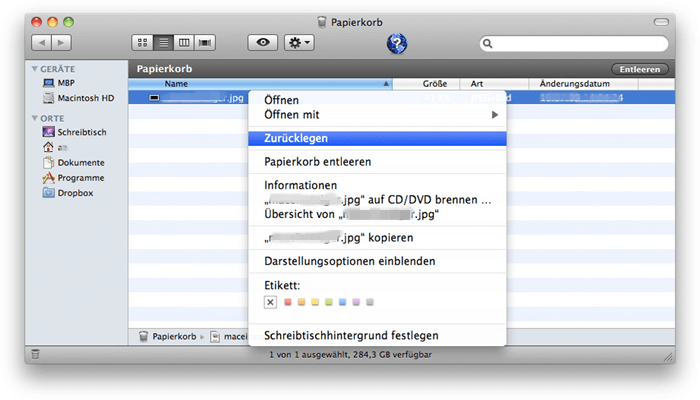Apply the orange label color
The image size is (700, 400).
(x=301, y=302)
